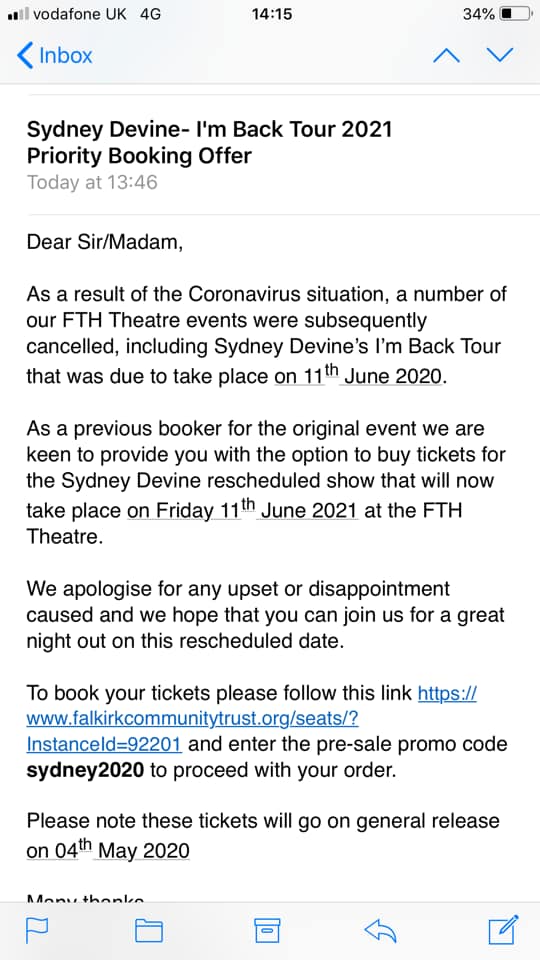Screen dimensions: 540x960
Task: Tap the battery indicator in status bar
Action: (x=516, y=13)
